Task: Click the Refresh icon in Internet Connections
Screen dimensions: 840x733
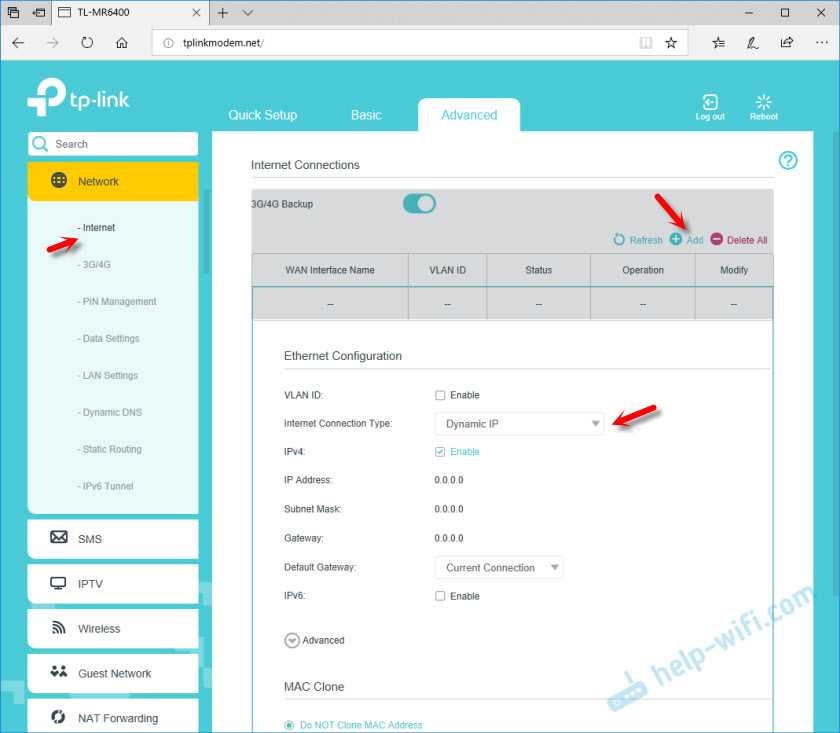Action: (x=619, y=240)
